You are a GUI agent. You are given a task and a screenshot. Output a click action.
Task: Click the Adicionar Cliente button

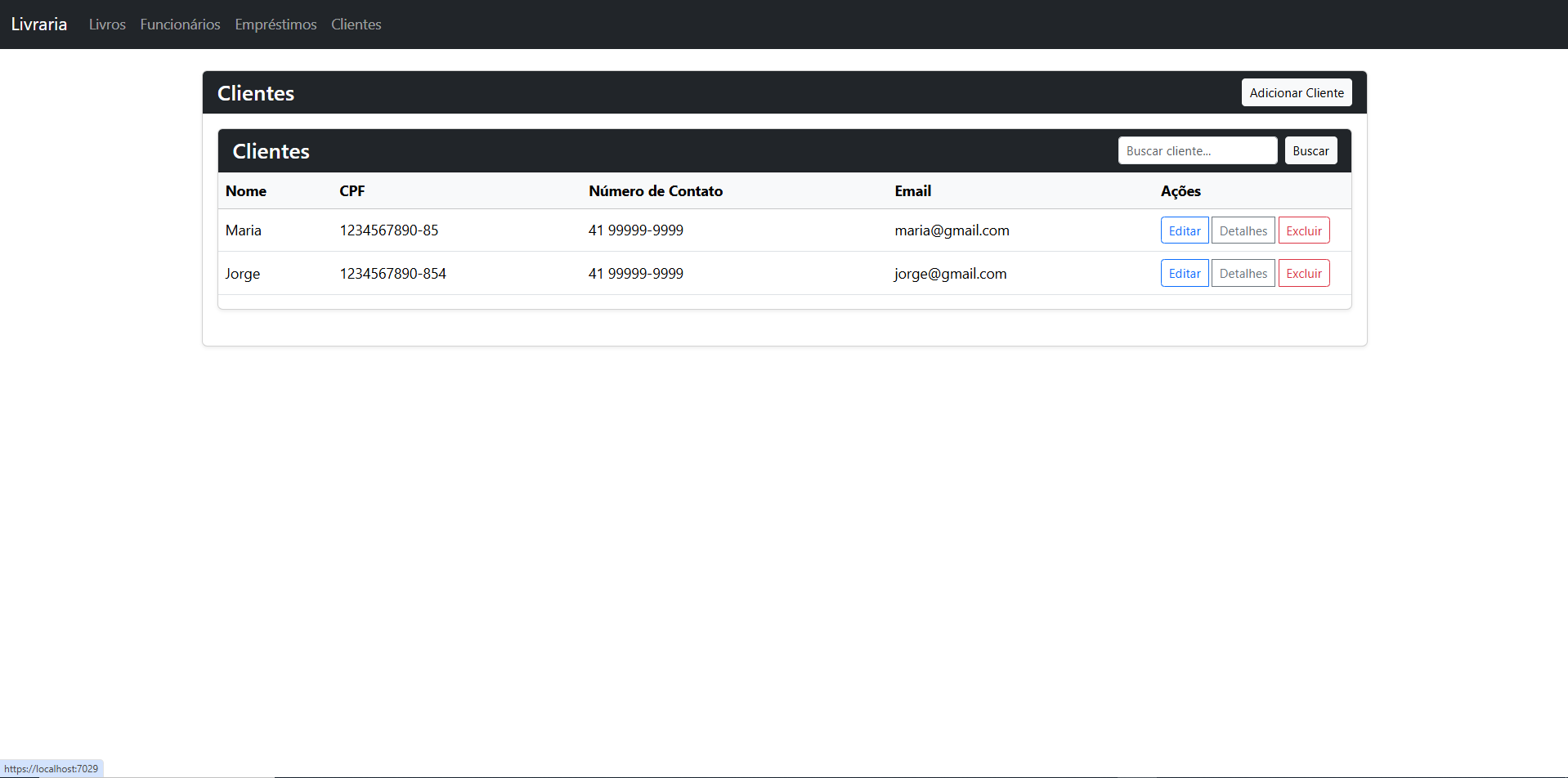point(1296,93)
